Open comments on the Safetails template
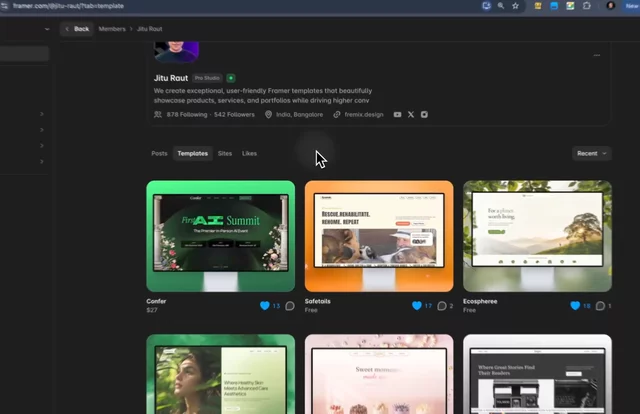This screenshot has height=414, width=640. pyautogui.click(x=442, y=305)
